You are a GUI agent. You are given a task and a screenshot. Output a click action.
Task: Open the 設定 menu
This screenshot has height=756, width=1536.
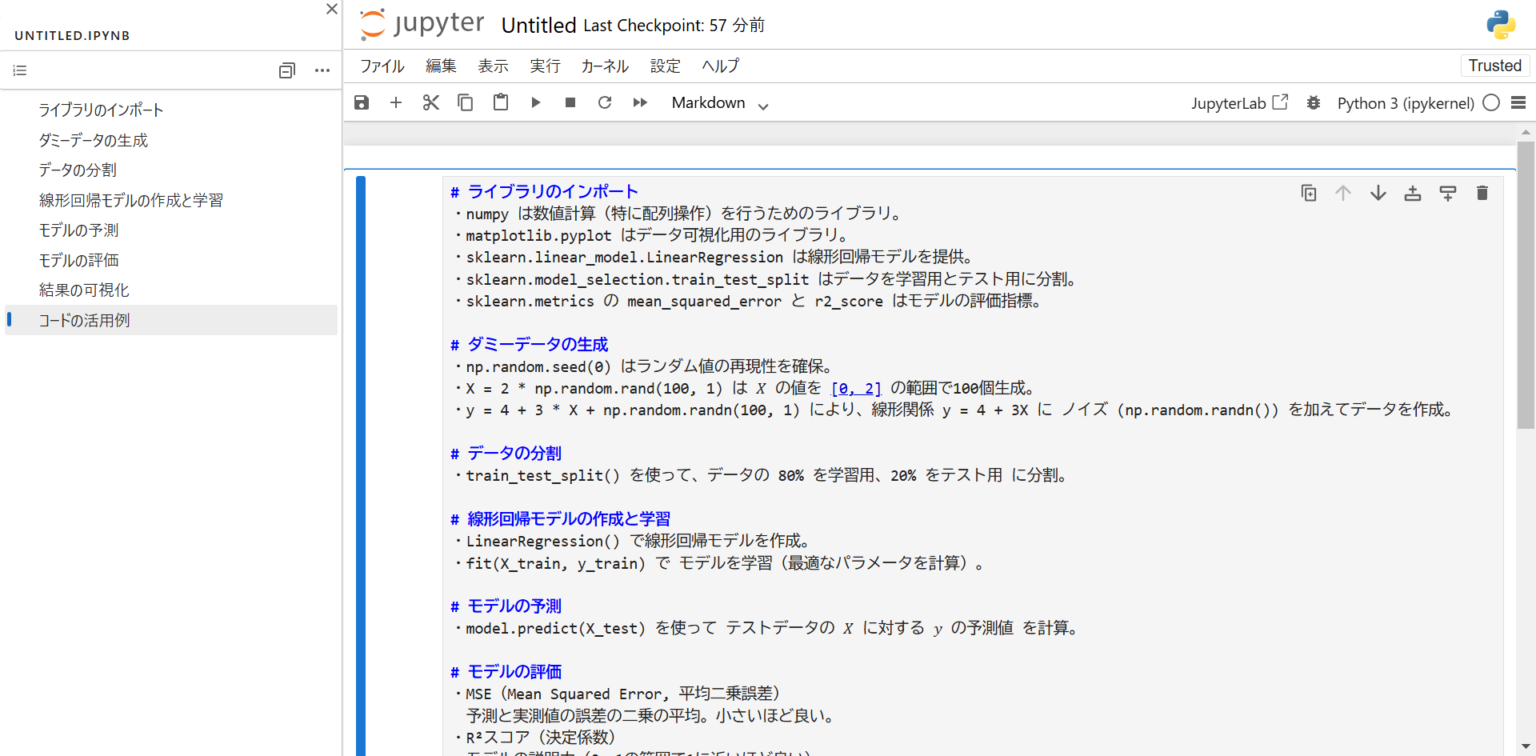[x=665, y=66]
